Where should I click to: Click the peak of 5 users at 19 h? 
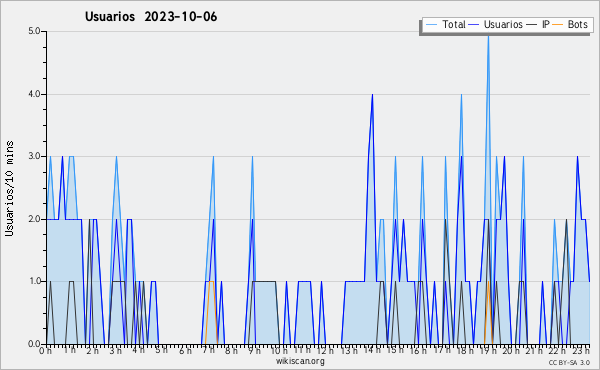(x=488, y=36)
